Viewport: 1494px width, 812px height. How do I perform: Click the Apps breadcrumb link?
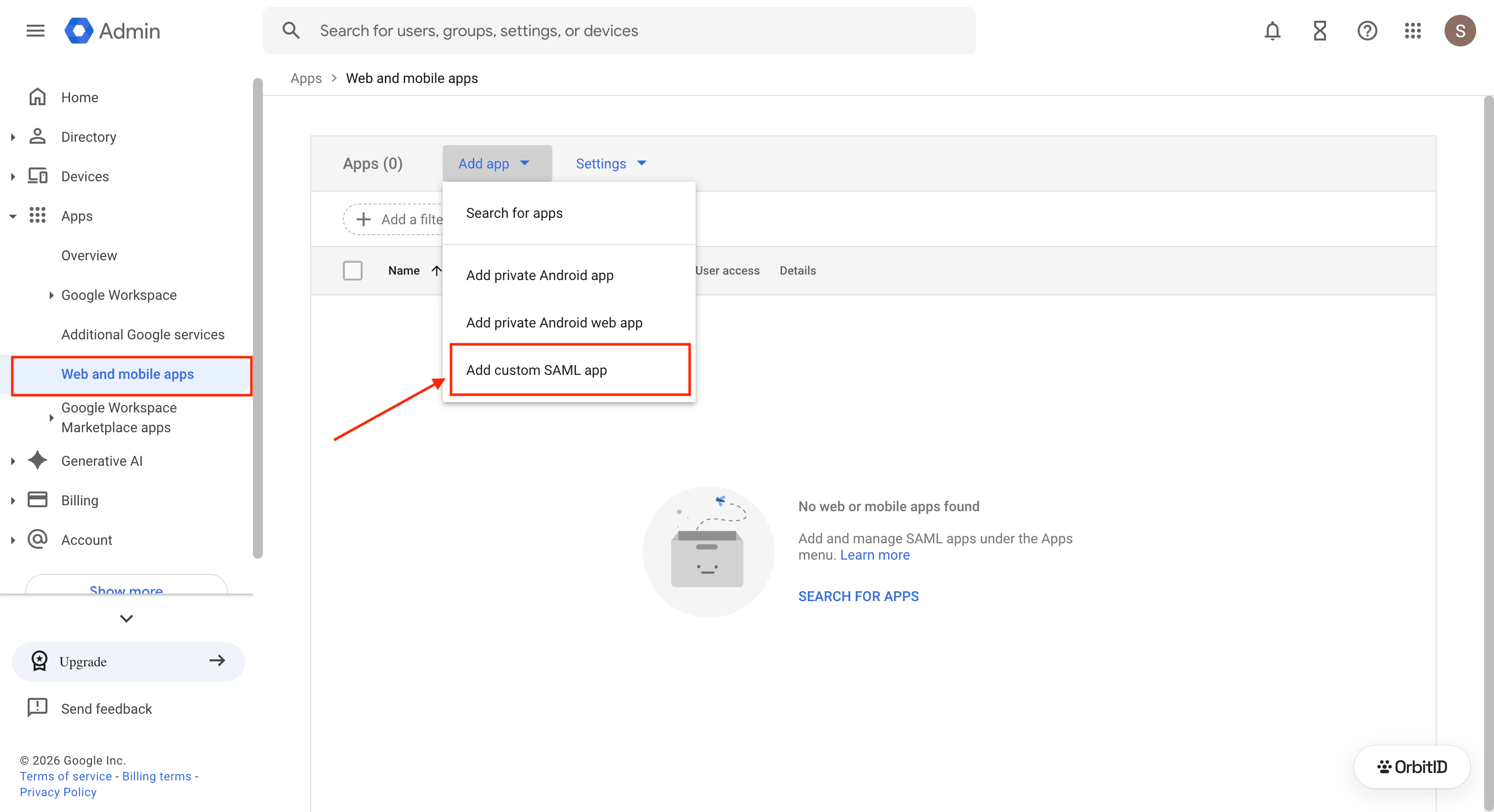(306, 79)
